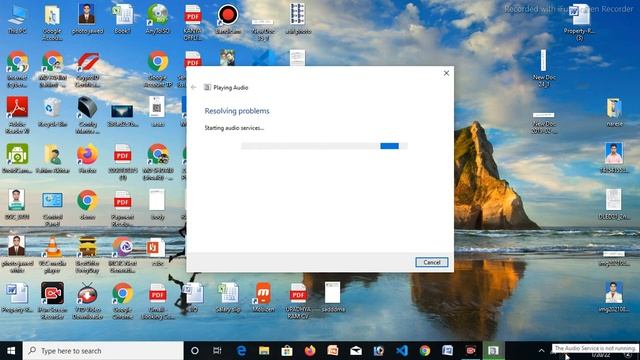Select the This PC desktop icon
The width and height of the screenshot is (640, 360).
(17, 19)
